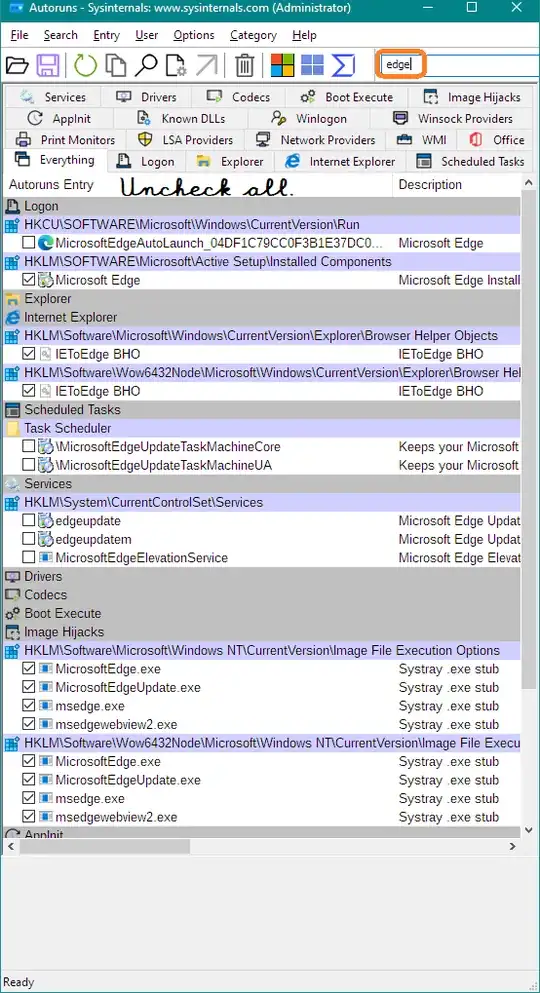Select the HKCU Run registry key row
This screenshot has width=540, height=993.
[262, 224]
